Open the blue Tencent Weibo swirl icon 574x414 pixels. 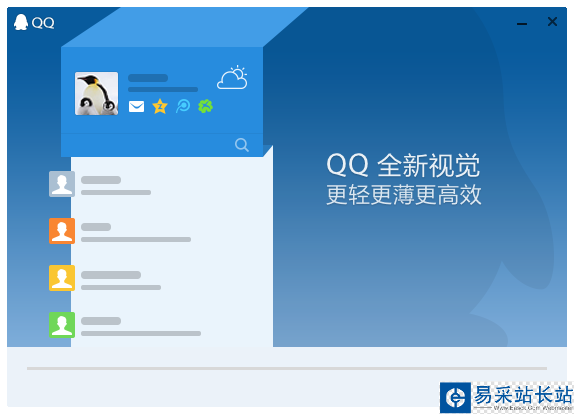pos(183,106)
